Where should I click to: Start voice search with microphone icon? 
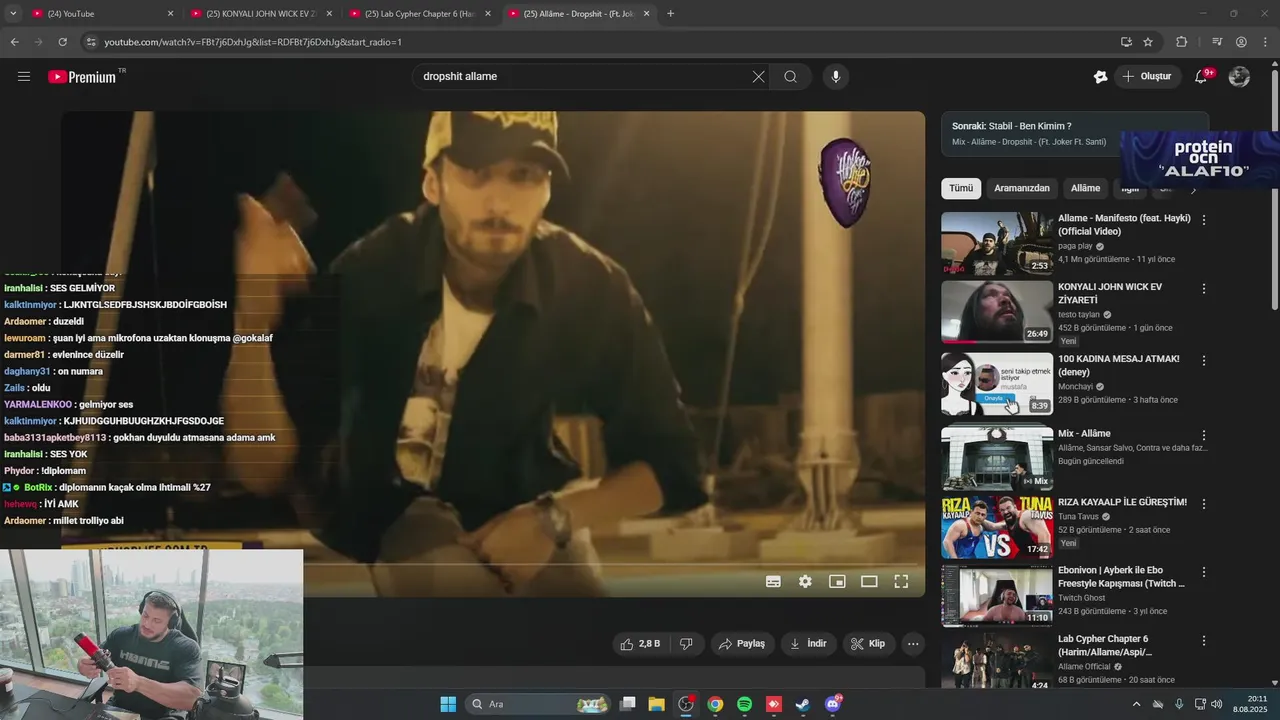(x=836, y=76)
